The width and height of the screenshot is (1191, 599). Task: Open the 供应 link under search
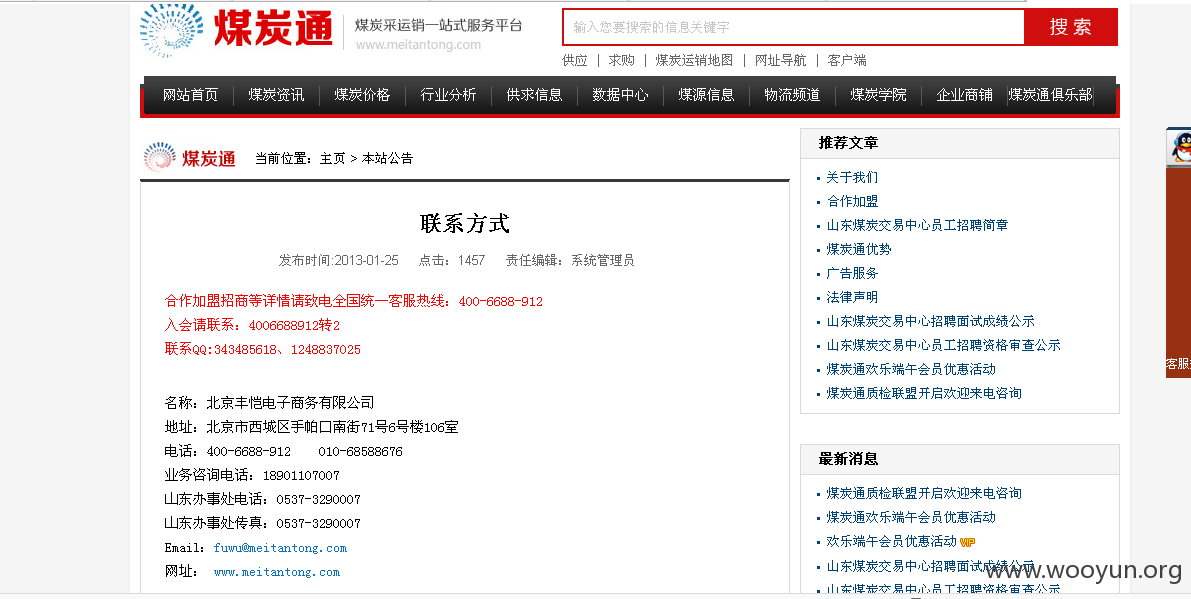pyautogui.click(x=575, y=60)
